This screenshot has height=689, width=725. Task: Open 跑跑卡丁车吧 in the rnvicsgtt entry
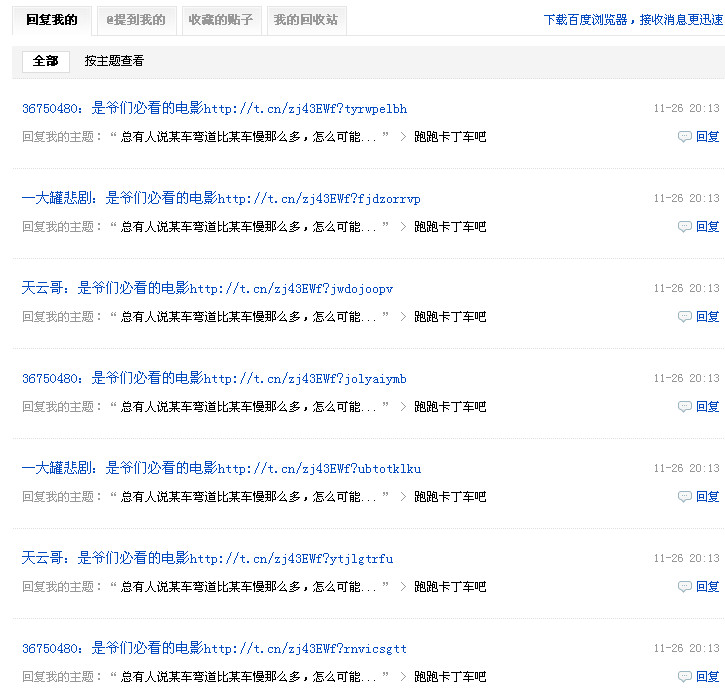[450, 677]
